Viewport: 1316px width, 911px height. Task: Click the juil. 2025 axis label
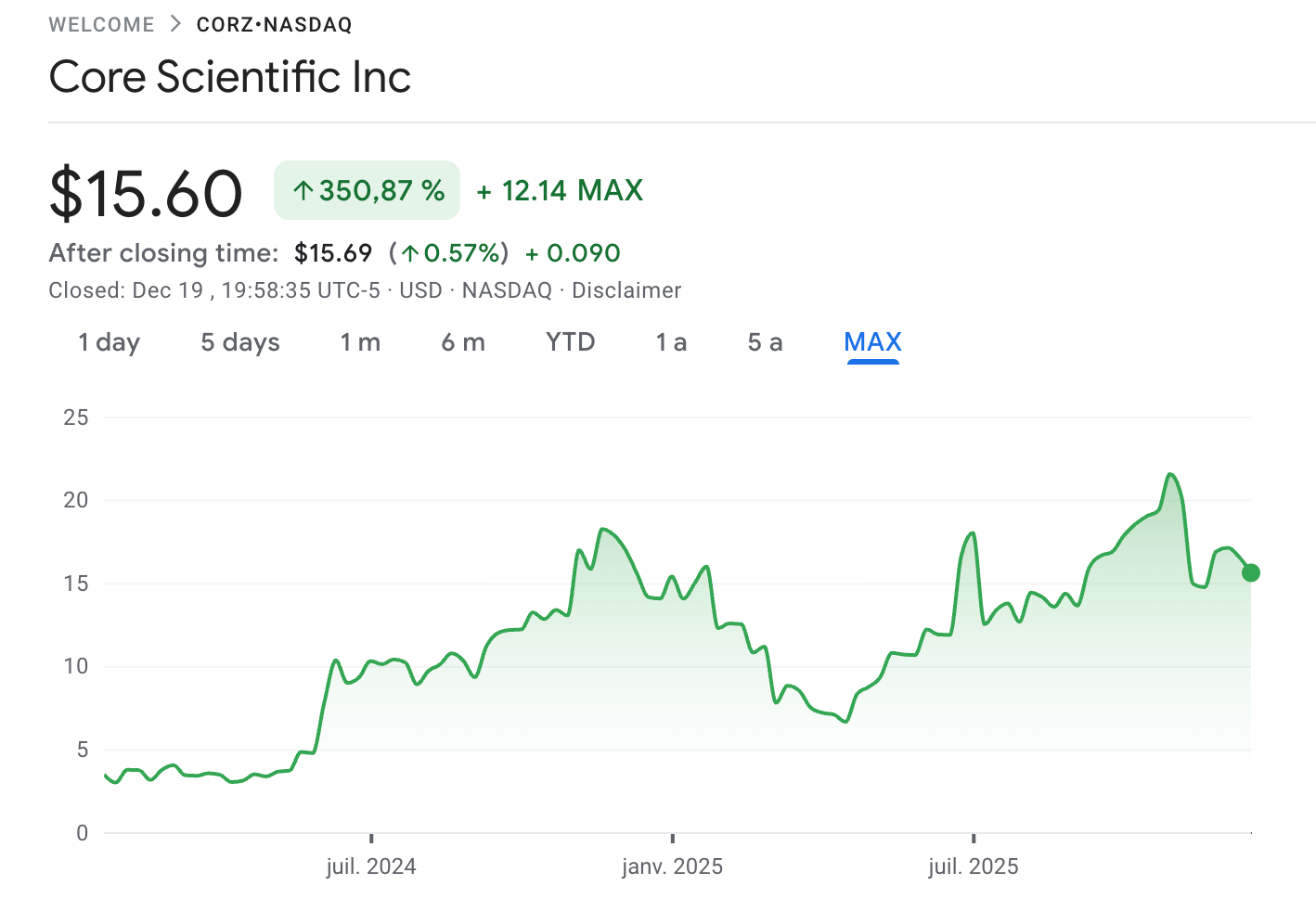974,866
